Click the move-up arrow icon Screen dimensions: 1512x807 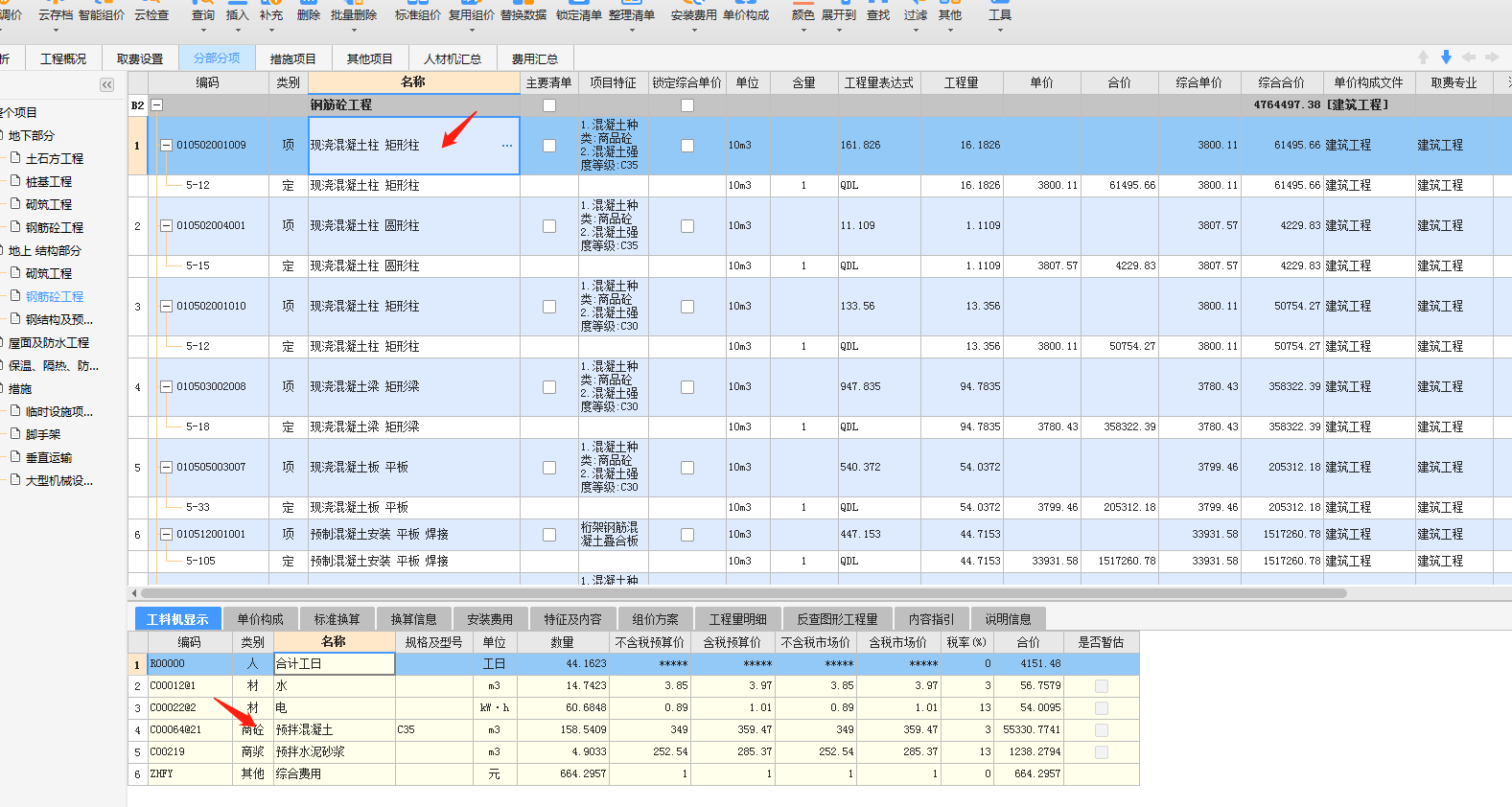tap(1423, 58)
